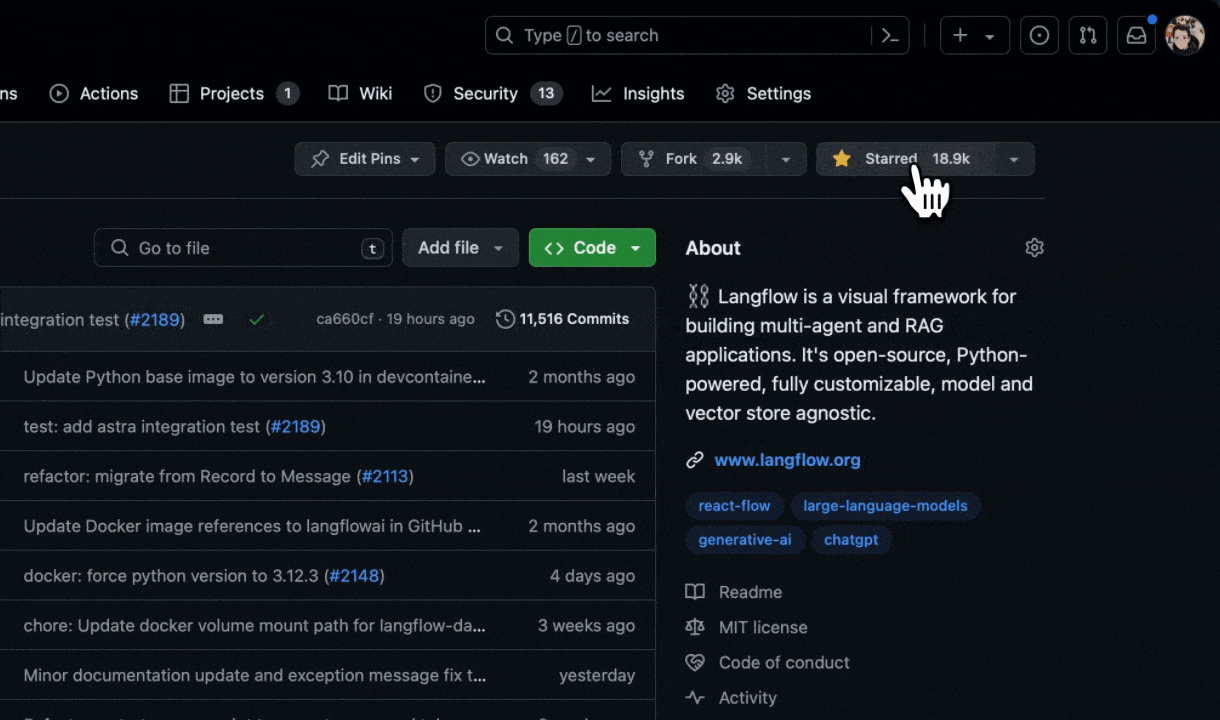The width and height of the screenshot is (1220, 720).
Task: Open the Notifications inbox icon
Action: click(x=1137, y=35)
